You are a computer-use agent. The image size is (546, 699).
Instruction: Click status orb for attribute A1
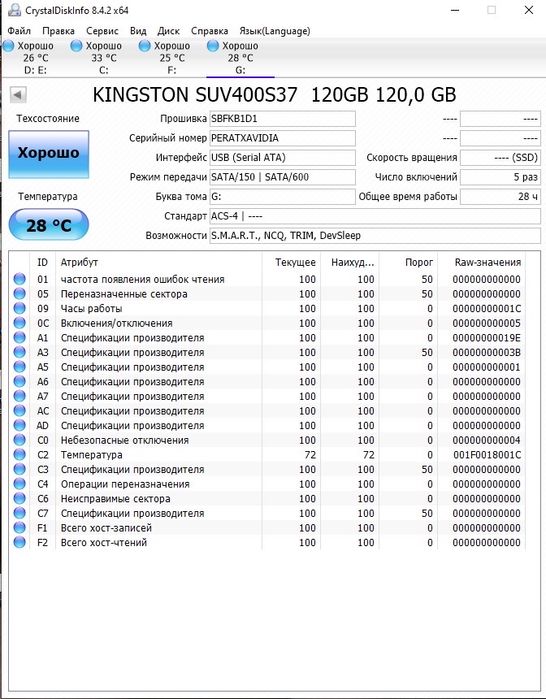coord(20,337)
